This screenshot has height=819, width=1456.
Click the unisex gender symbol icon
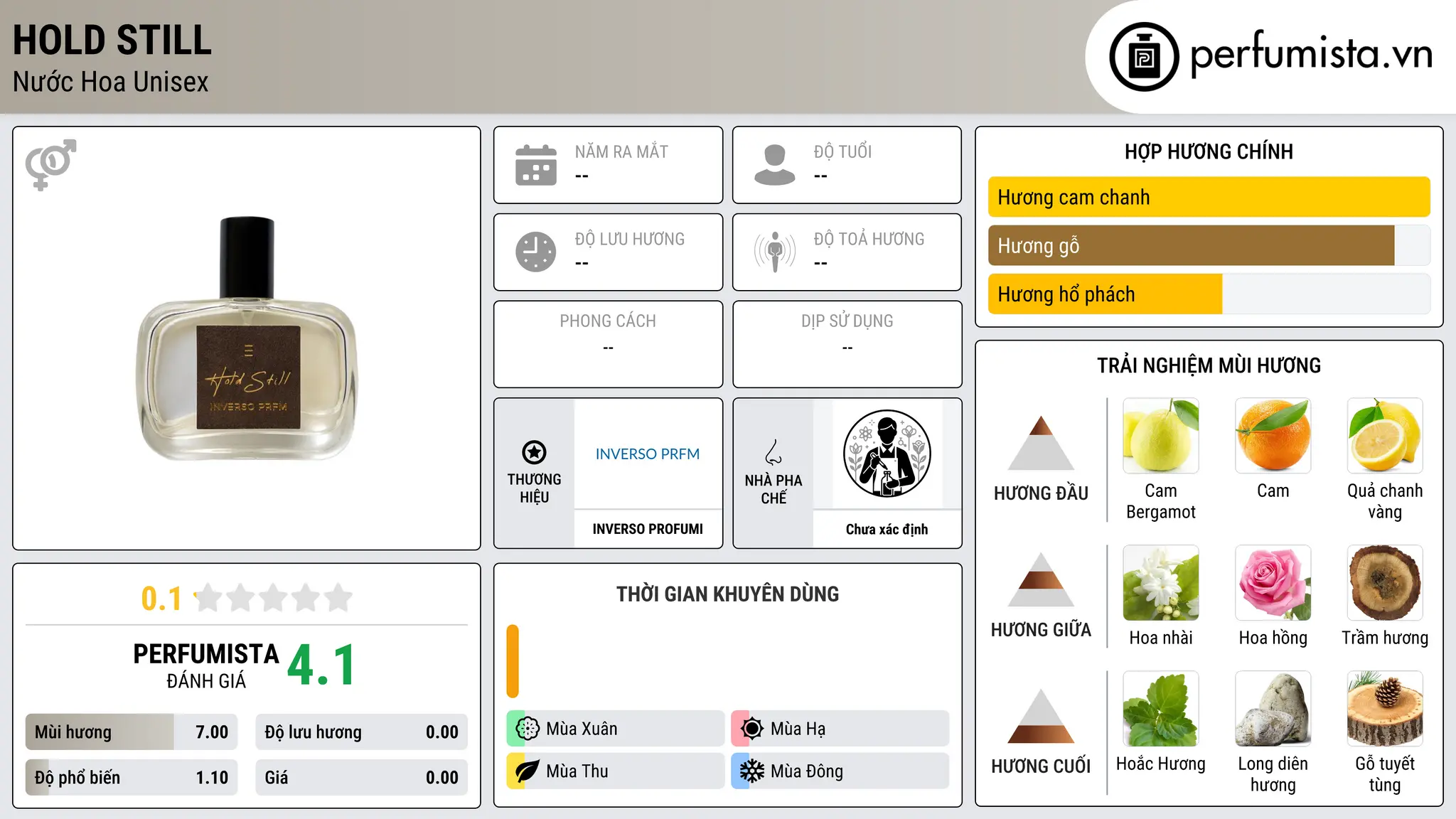[50, 164]
